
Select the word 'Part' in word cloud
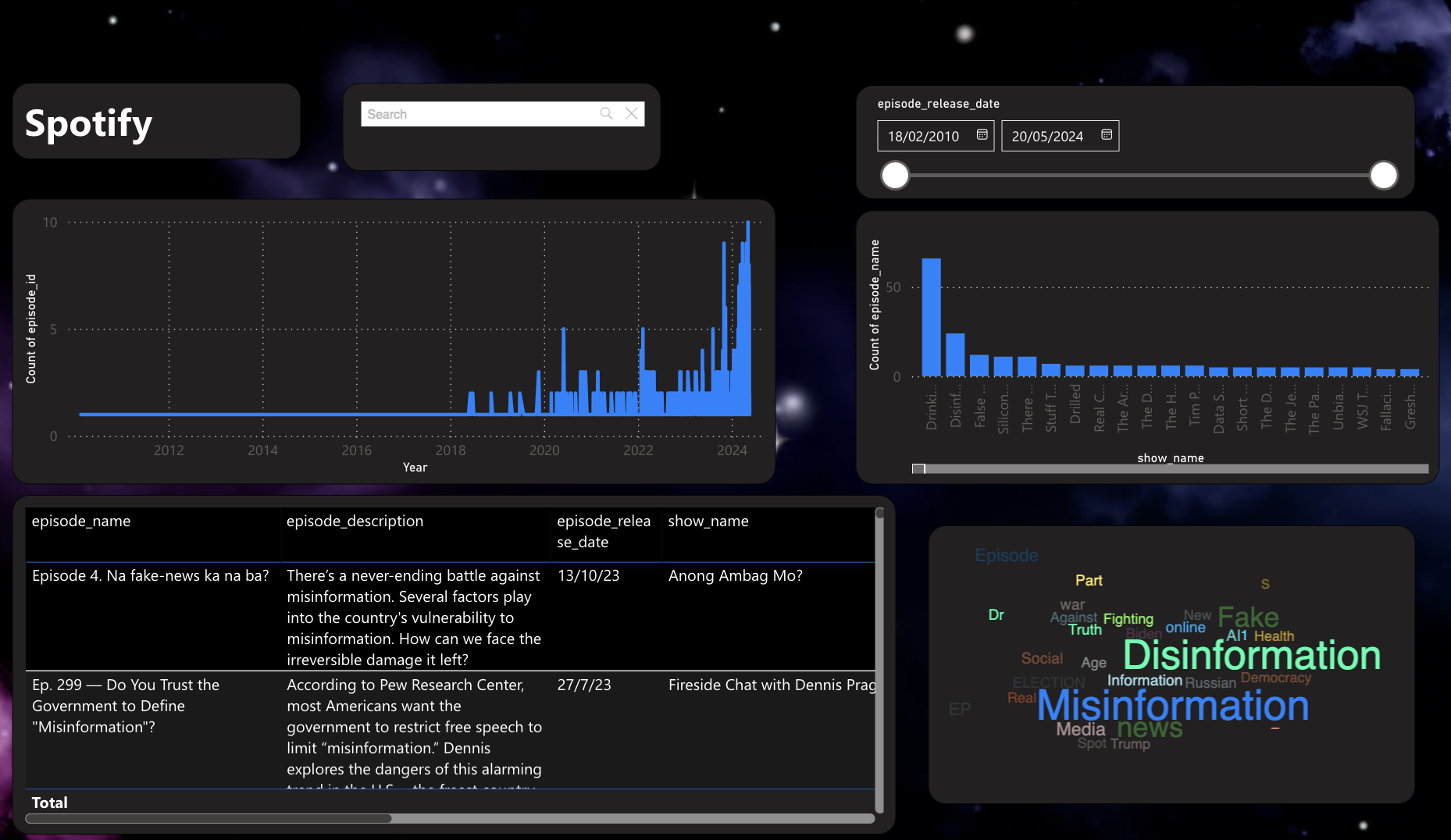tap(1089, 580)
